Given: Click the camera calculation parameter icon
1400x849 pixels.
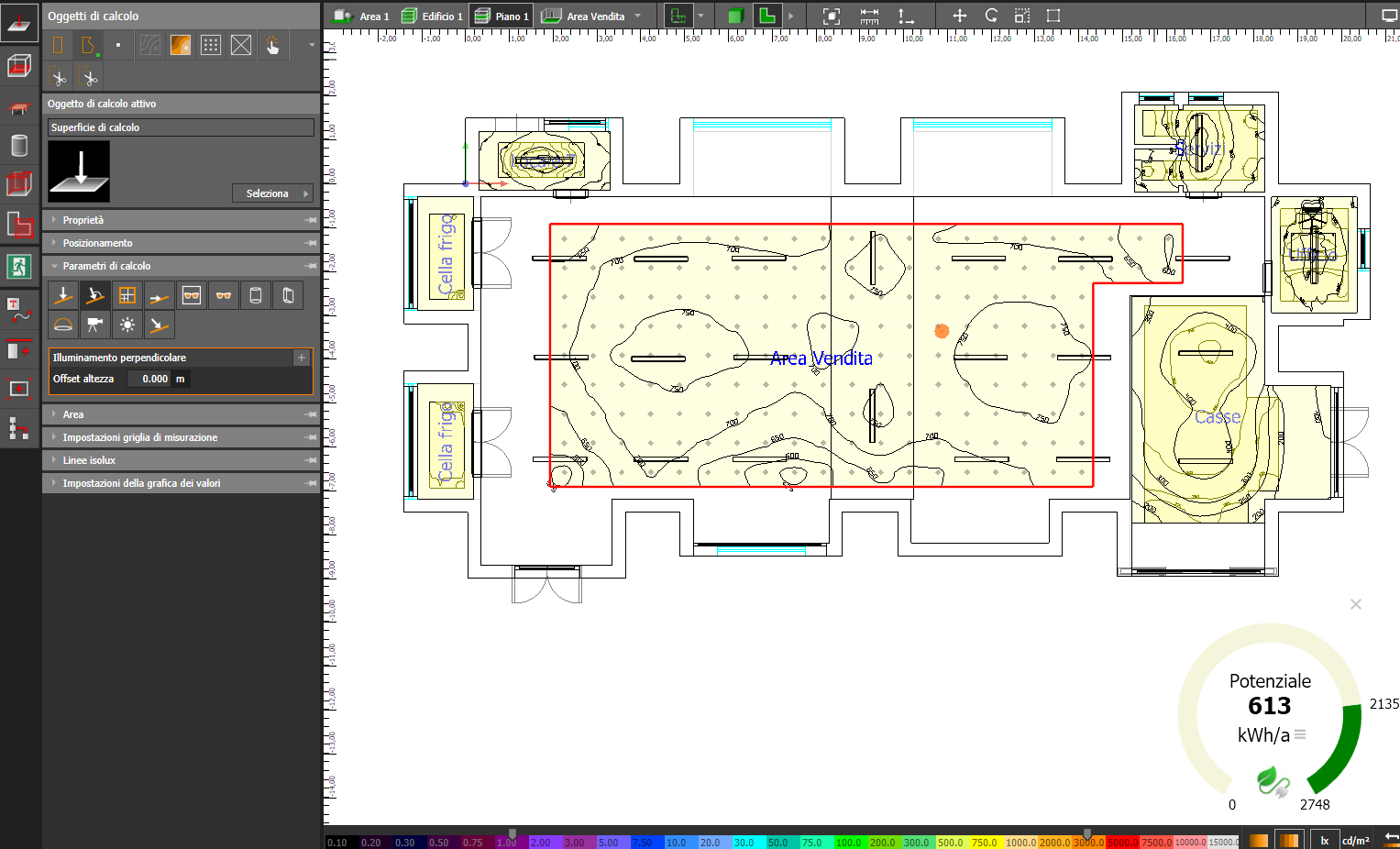Looking at the screenshot, I should (94, 325).
